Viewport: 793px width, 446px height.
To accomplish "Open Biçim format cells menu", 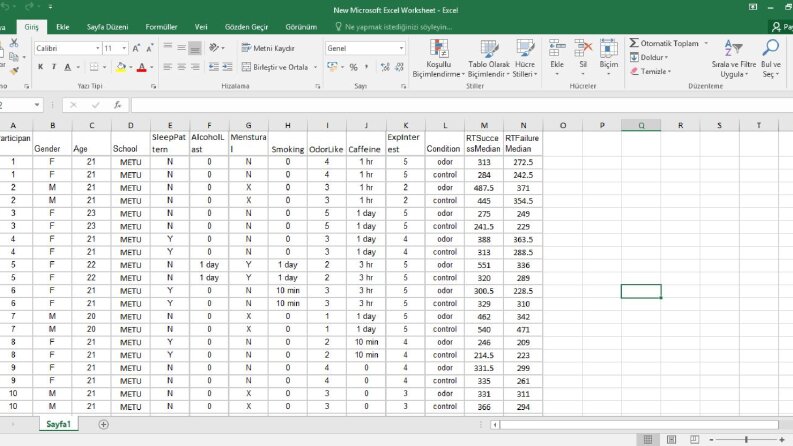I will point(609,59).
